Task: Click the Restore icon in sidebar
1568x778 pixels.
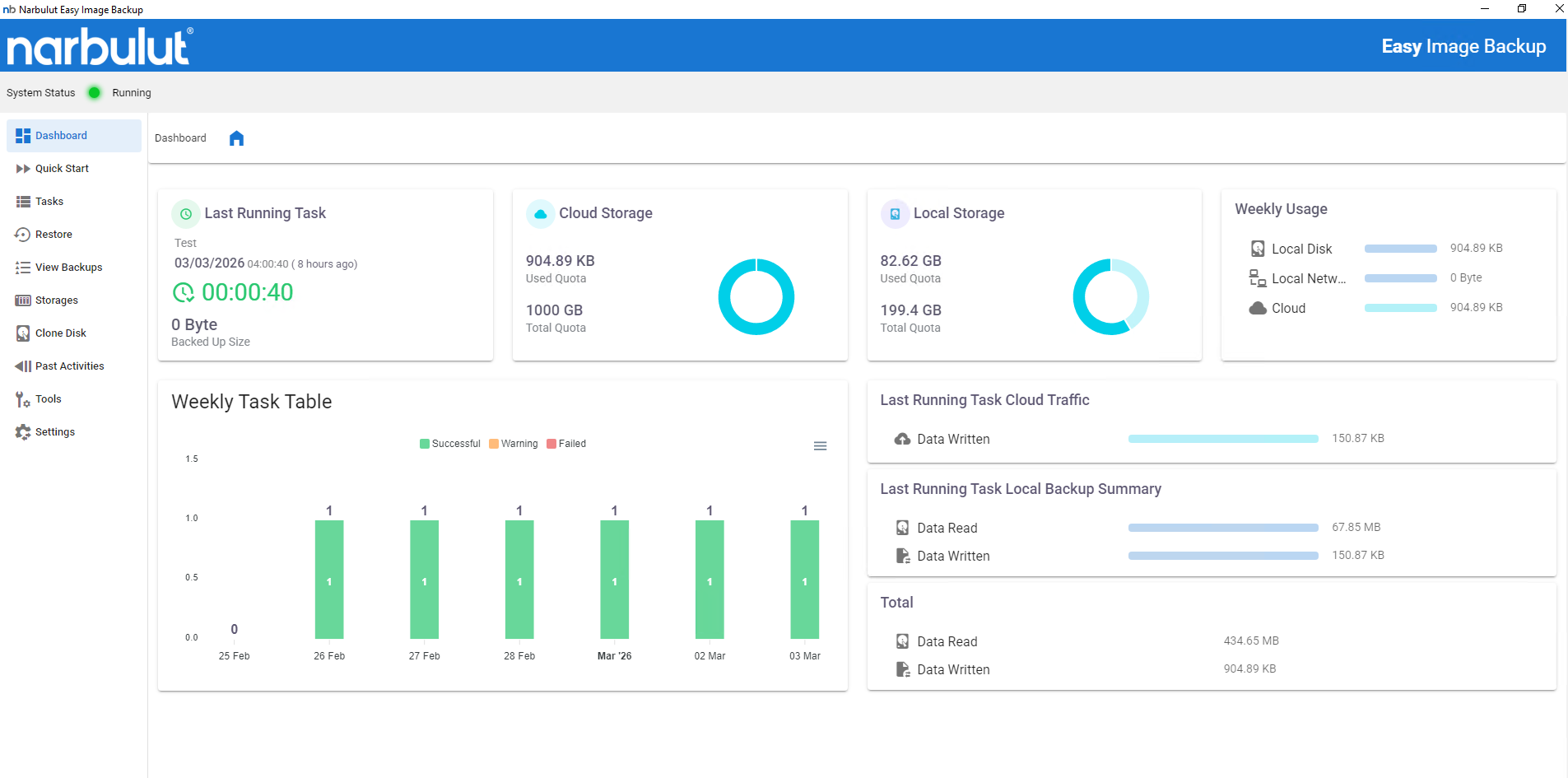Action: [x=23, y=235]
